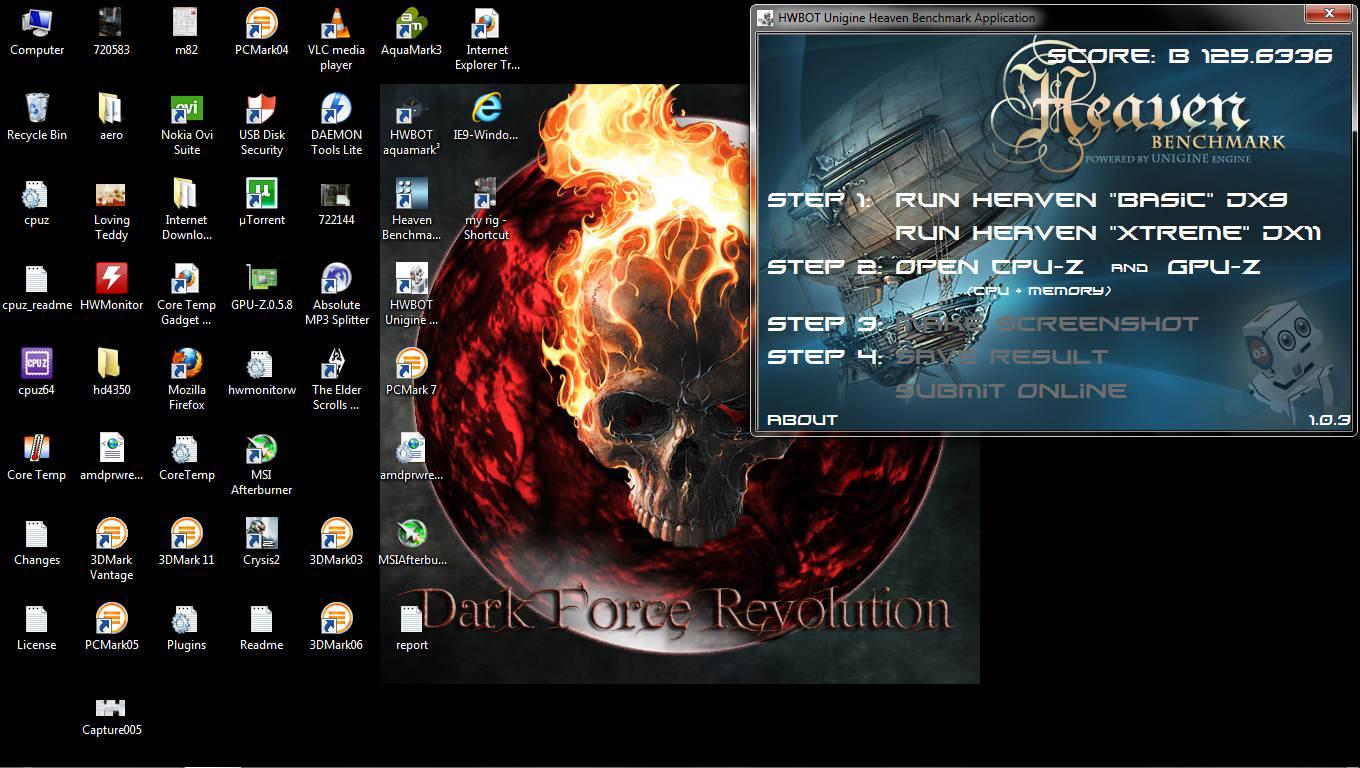The width and height of the screenshot is (1360, 768).
Task: Open Absolute MP3 Splitter icon
Action: point(336,295)
